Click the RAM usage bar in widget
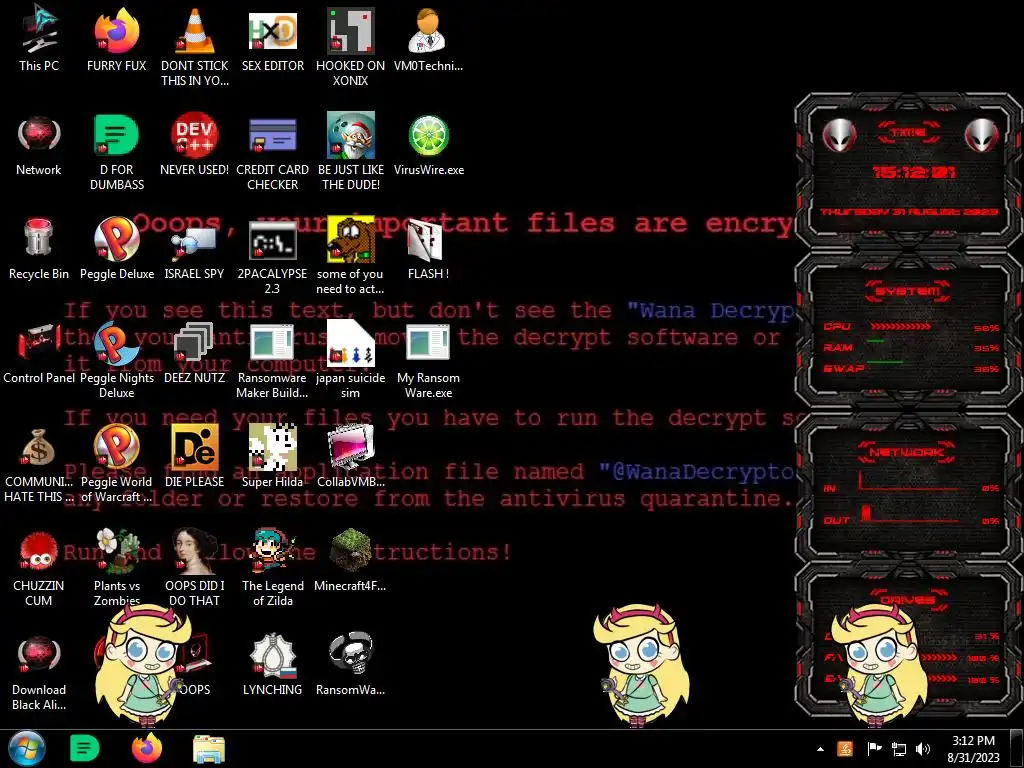Viewport: 1024px width, 768px height. point(876,341)
